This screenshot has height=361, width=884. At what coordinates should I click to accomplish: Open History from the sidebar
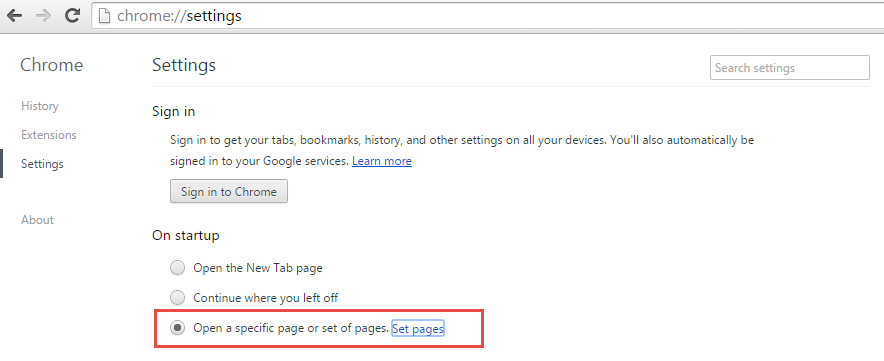pyautogui.click(x=39, y=106)
